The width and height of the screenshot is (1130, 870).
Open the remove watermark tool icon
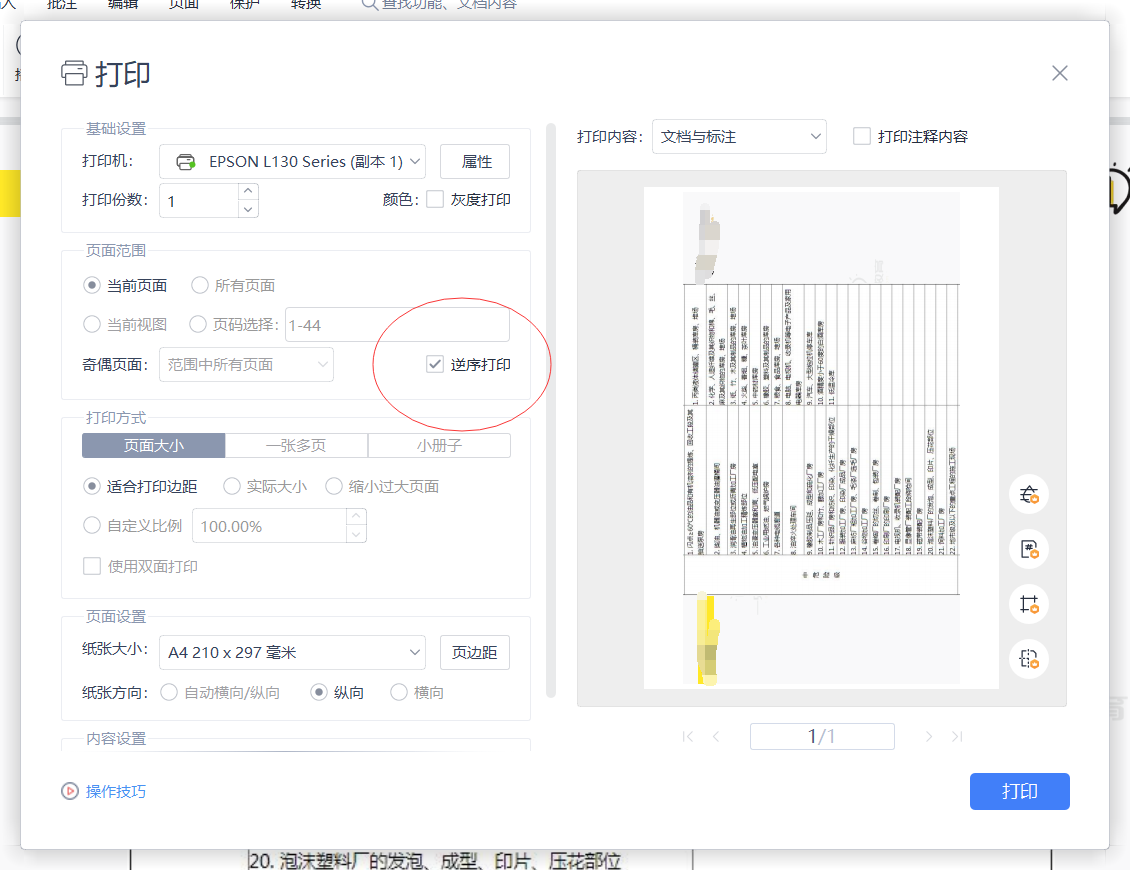[1029, 493]
